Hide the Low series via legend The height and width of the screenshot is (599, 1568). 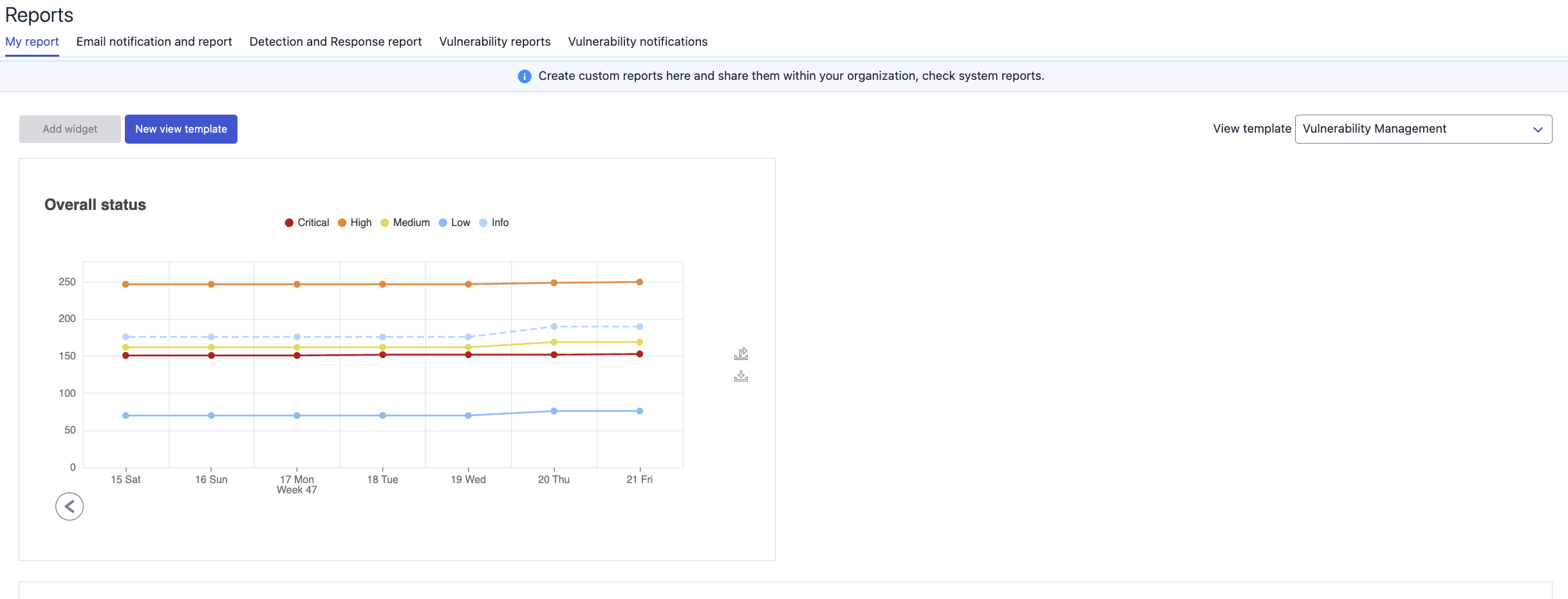[x=454, y=223]
